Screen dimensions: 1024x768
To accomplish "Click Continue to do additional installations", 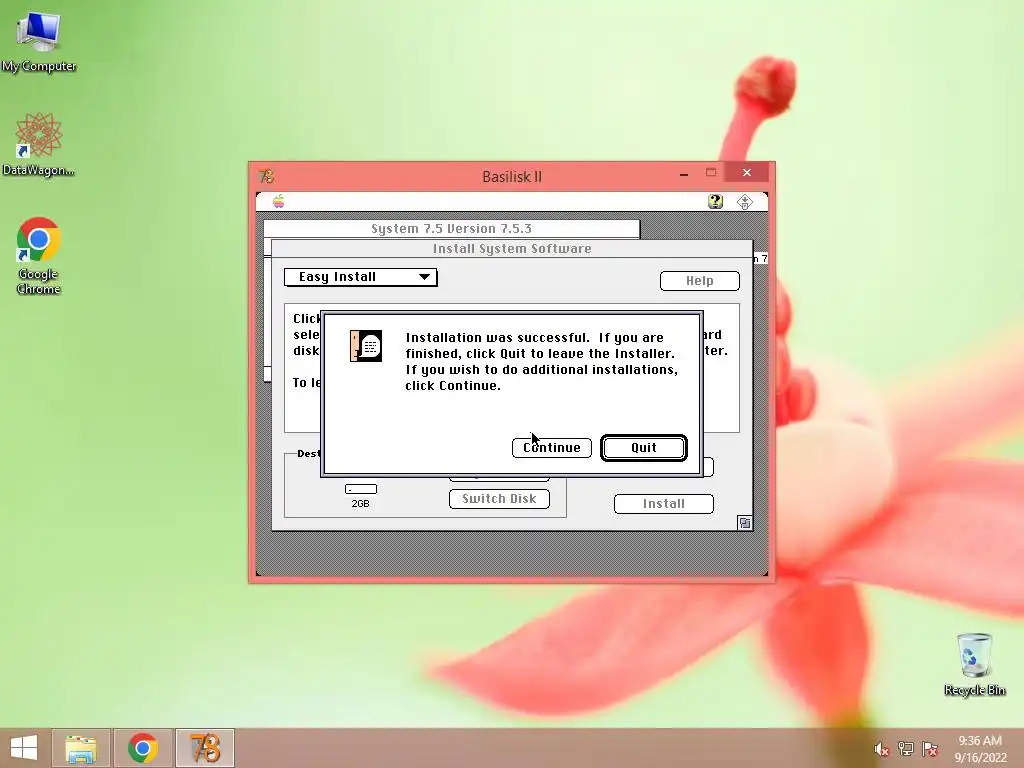I will 552,447.
